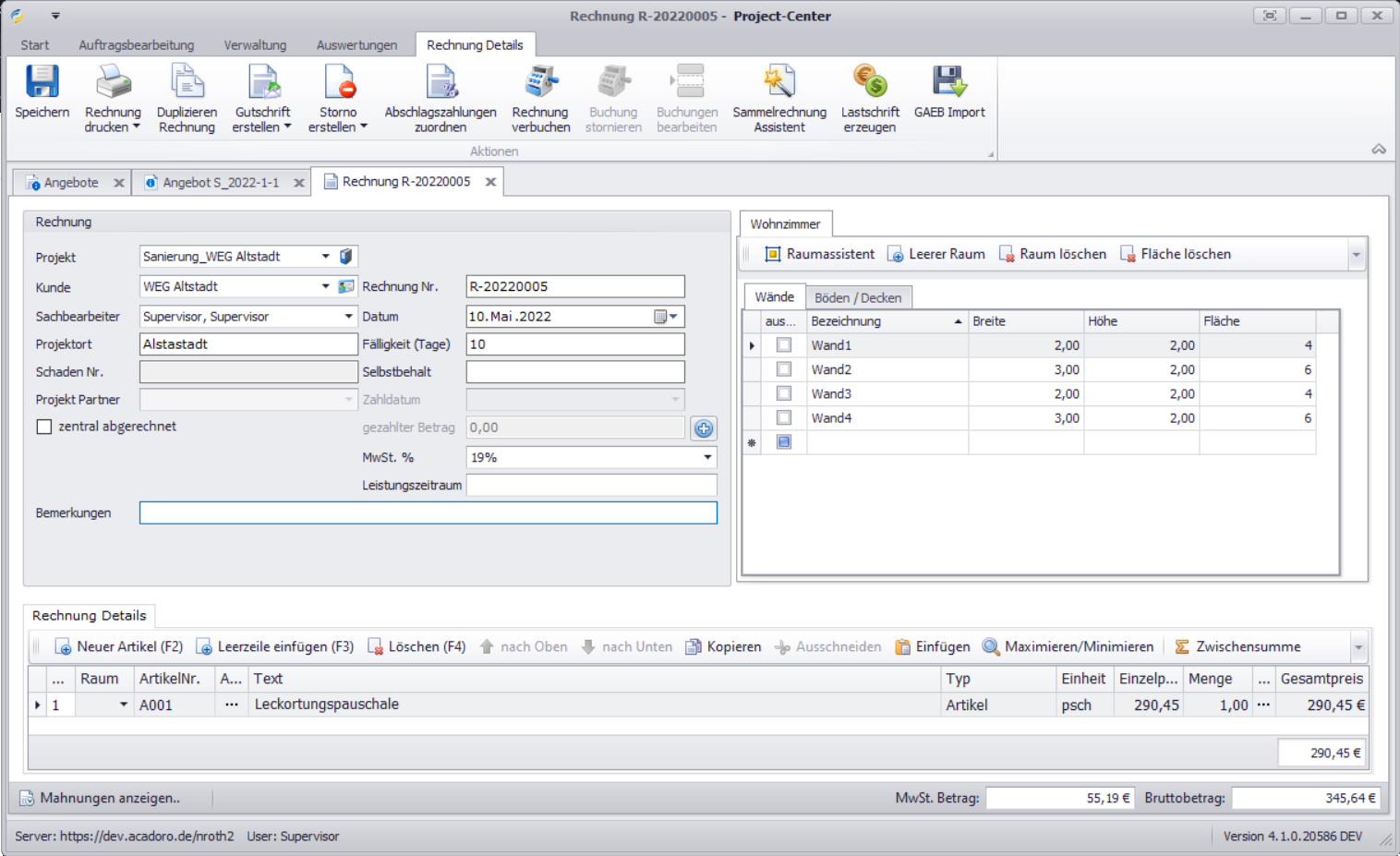Expand the MwSt. % dropdown
The image size is (1400, 856).
(x=707, y=457)
